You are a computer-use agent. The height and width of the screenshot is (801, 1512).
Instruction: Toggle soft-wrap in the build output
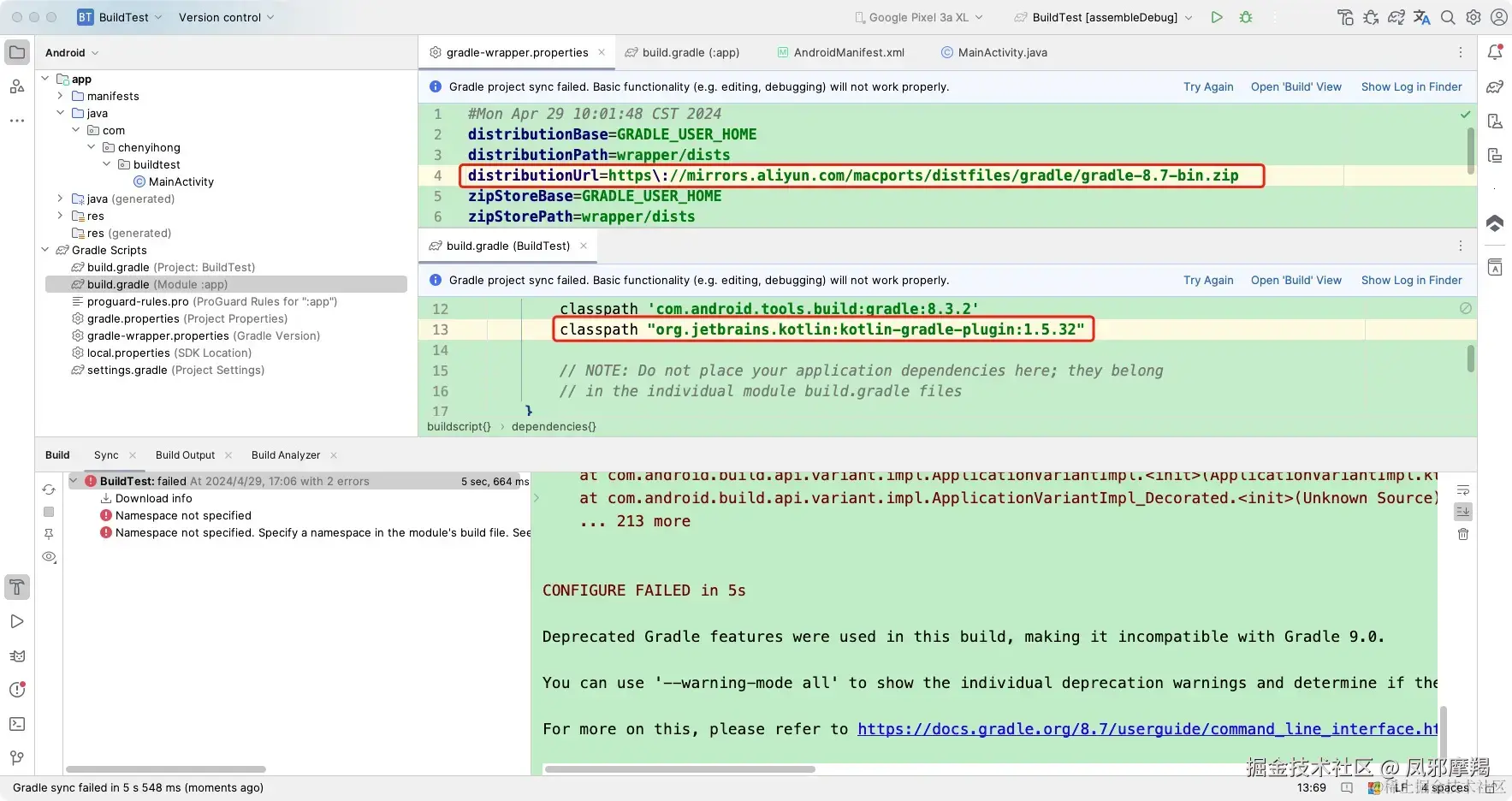click(1463, 489)
